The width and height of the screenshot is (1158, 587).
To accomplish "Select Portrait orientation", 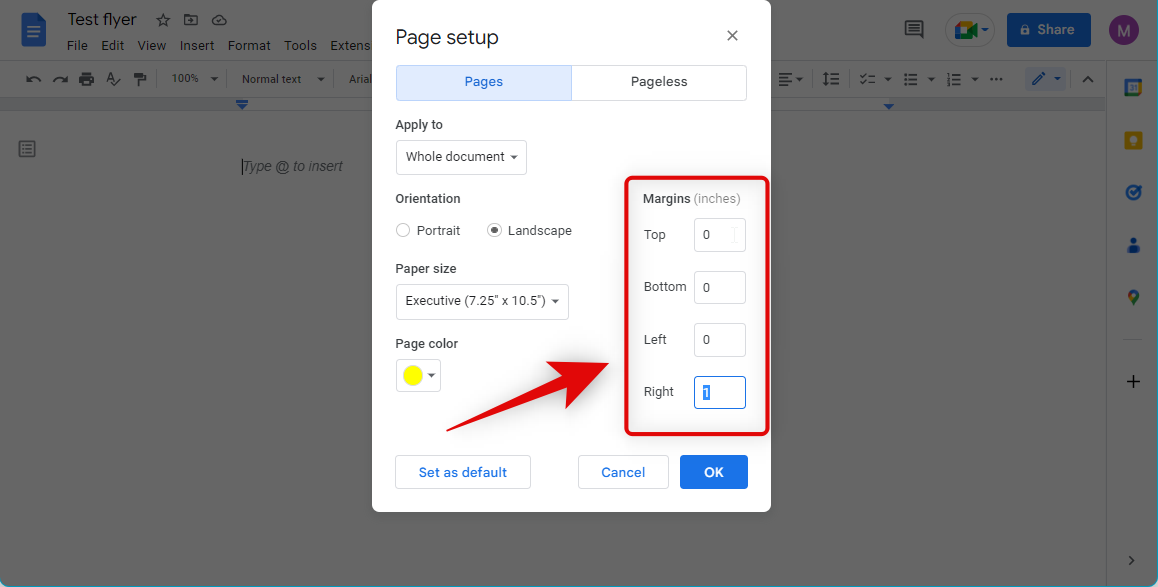I will (x=403, y=230).
